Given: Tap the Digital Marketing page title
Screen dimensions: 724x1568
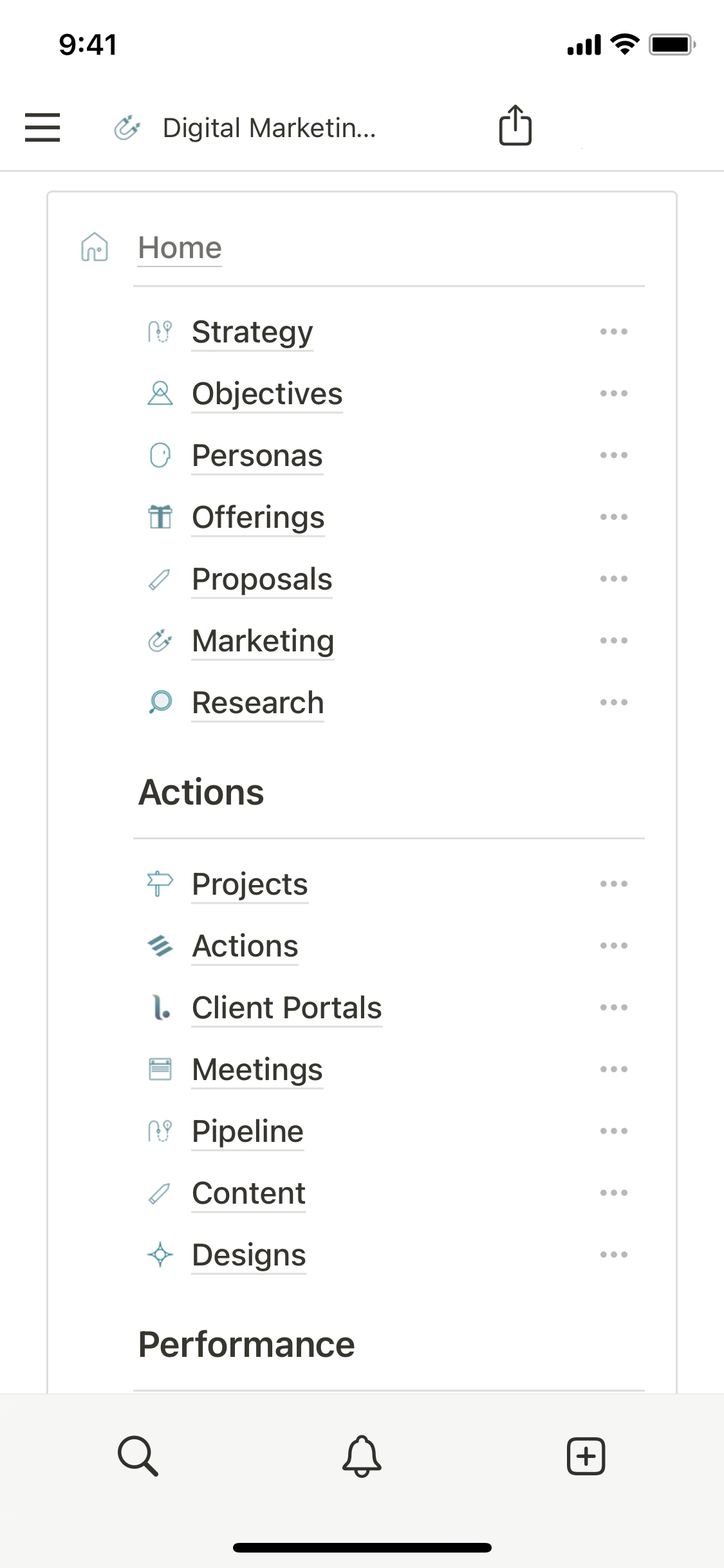Looking at the screenshot, I should tap(269, 127).
